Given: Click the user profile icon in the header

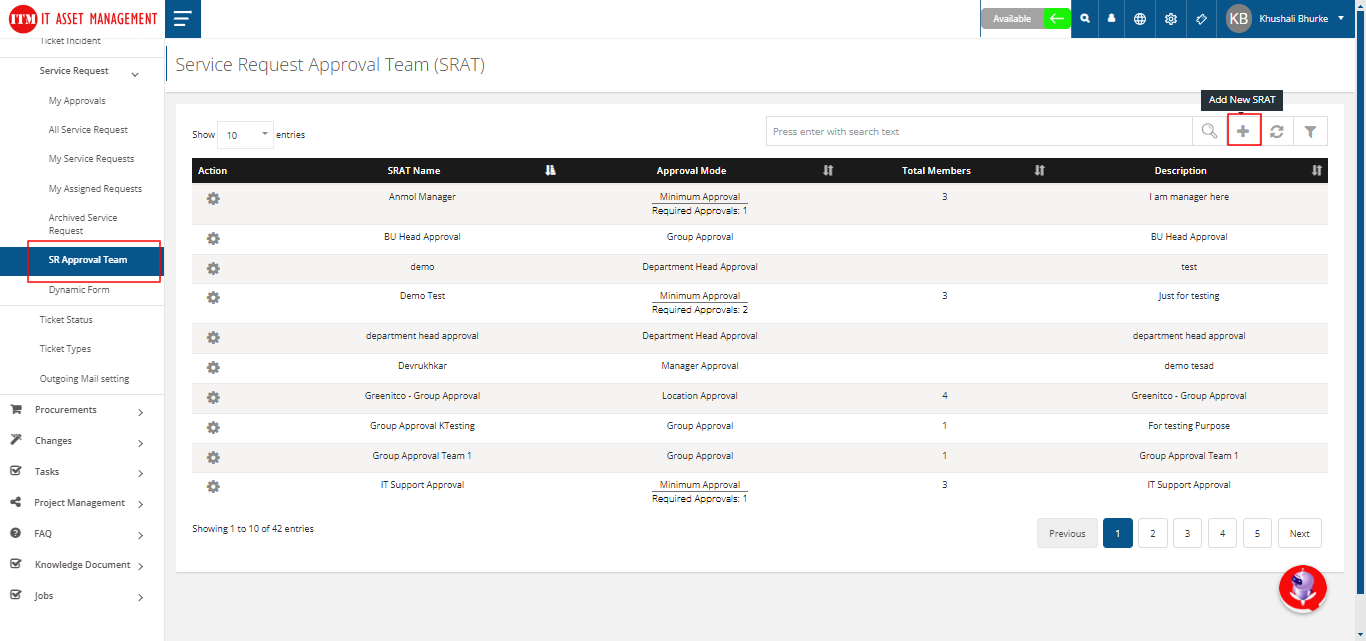Looking at the screenshot, I should [x=1112, y=19].
